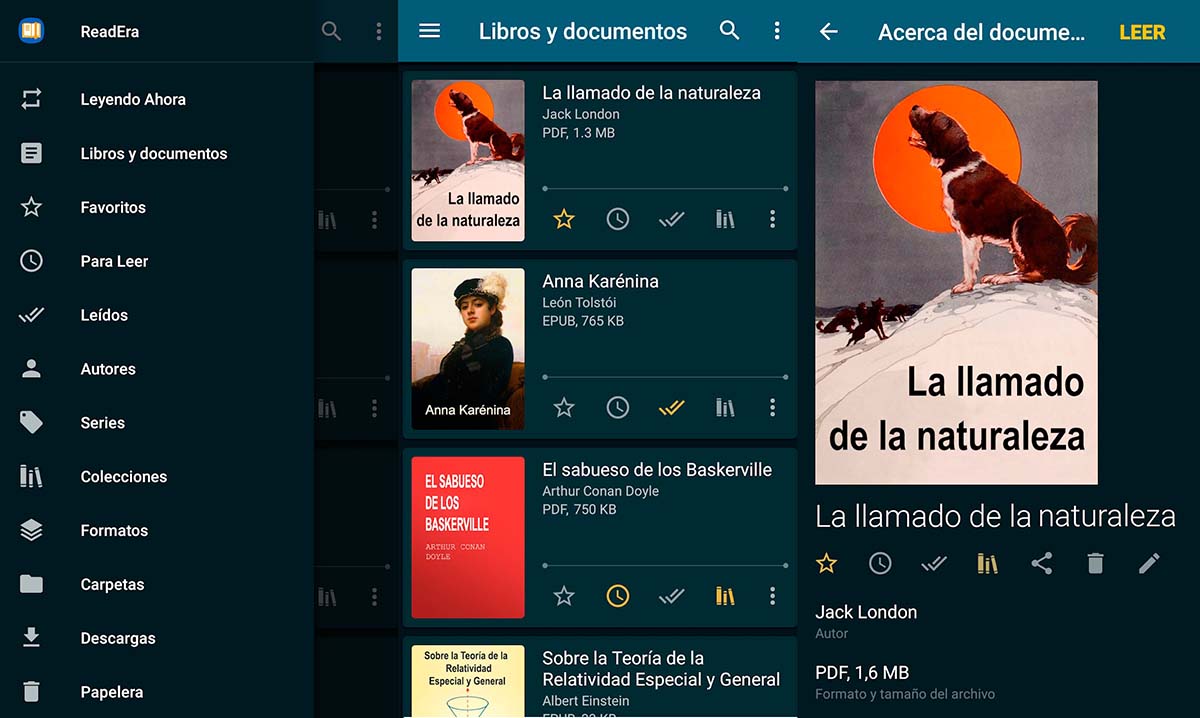Click the Papelera label in the drawer
Viewport: 1200px width, 718px height.
click(112, 692)
